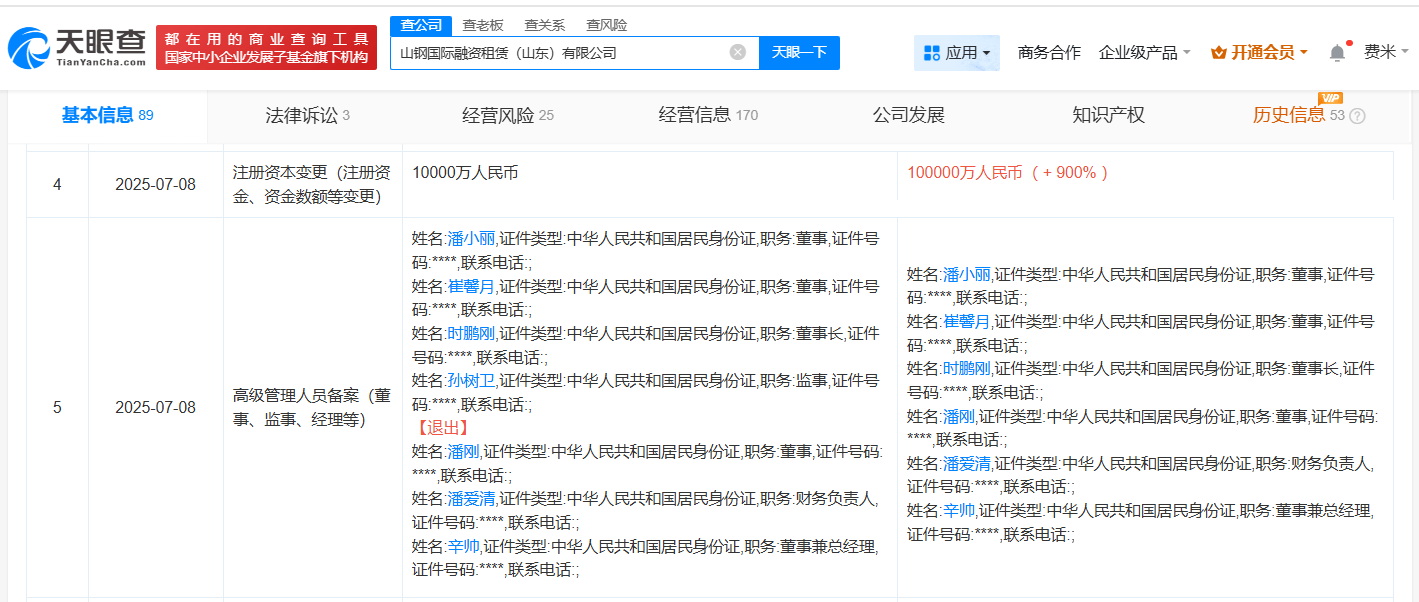This screenshot has height=602, width=1419.
Task: Click the 应用 grid icon
Action: coord(931,52)
